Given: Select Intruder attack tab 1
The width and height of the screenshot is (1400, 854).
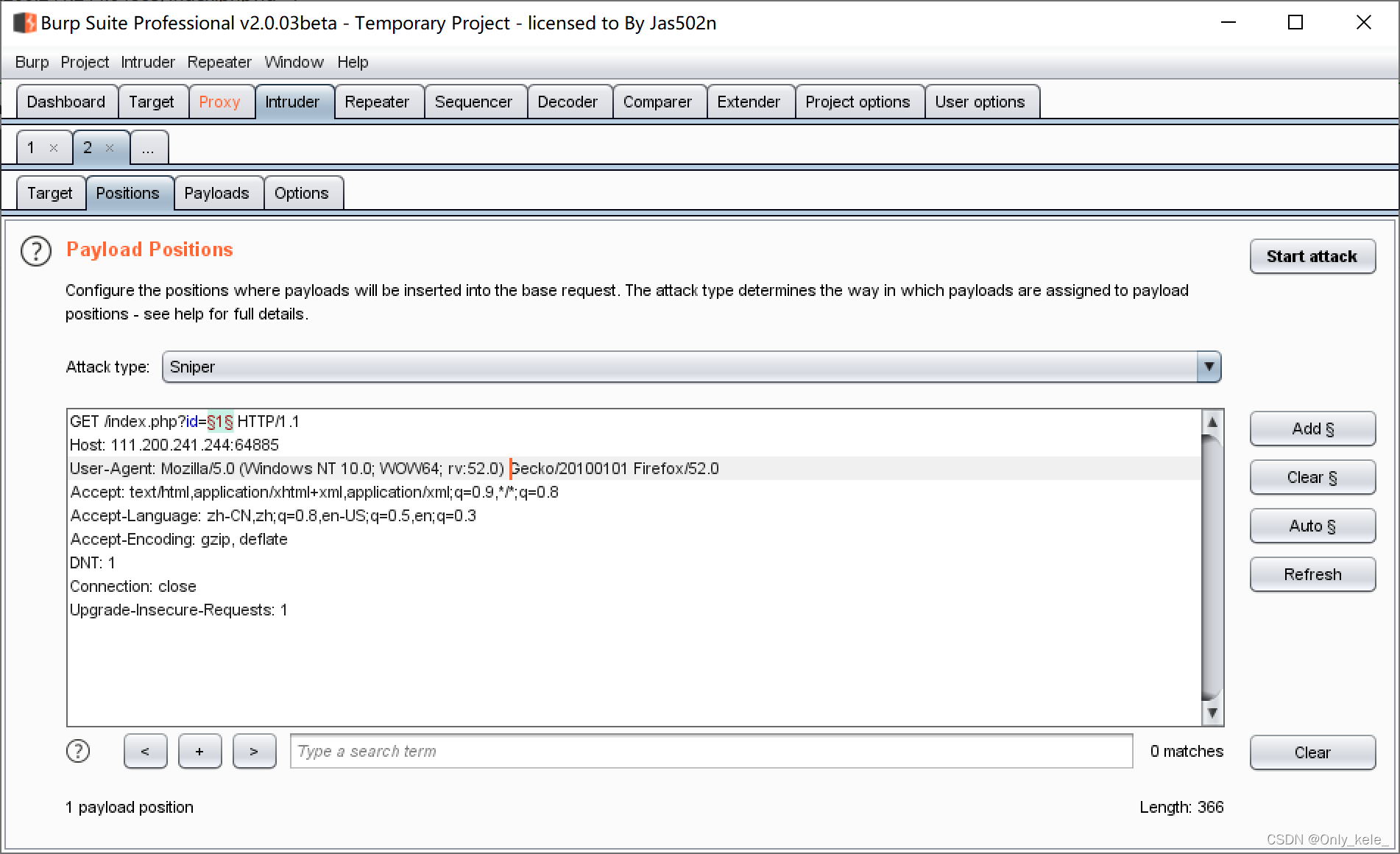Looking at the screenshot, I should 31,148.
